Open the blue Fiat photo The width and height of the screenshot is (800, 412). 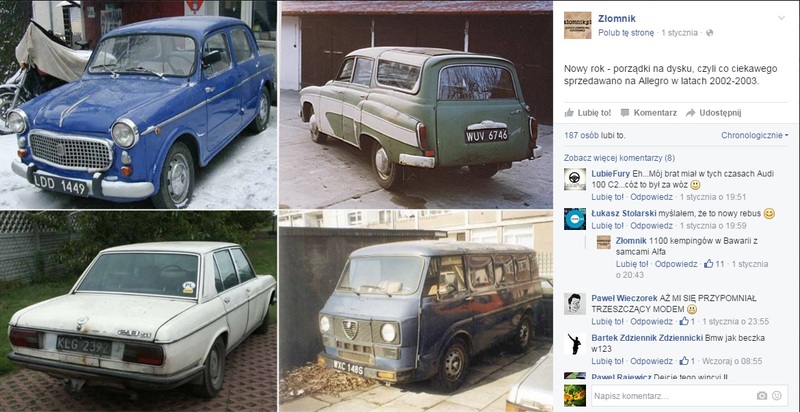click(x=138, y=105)
